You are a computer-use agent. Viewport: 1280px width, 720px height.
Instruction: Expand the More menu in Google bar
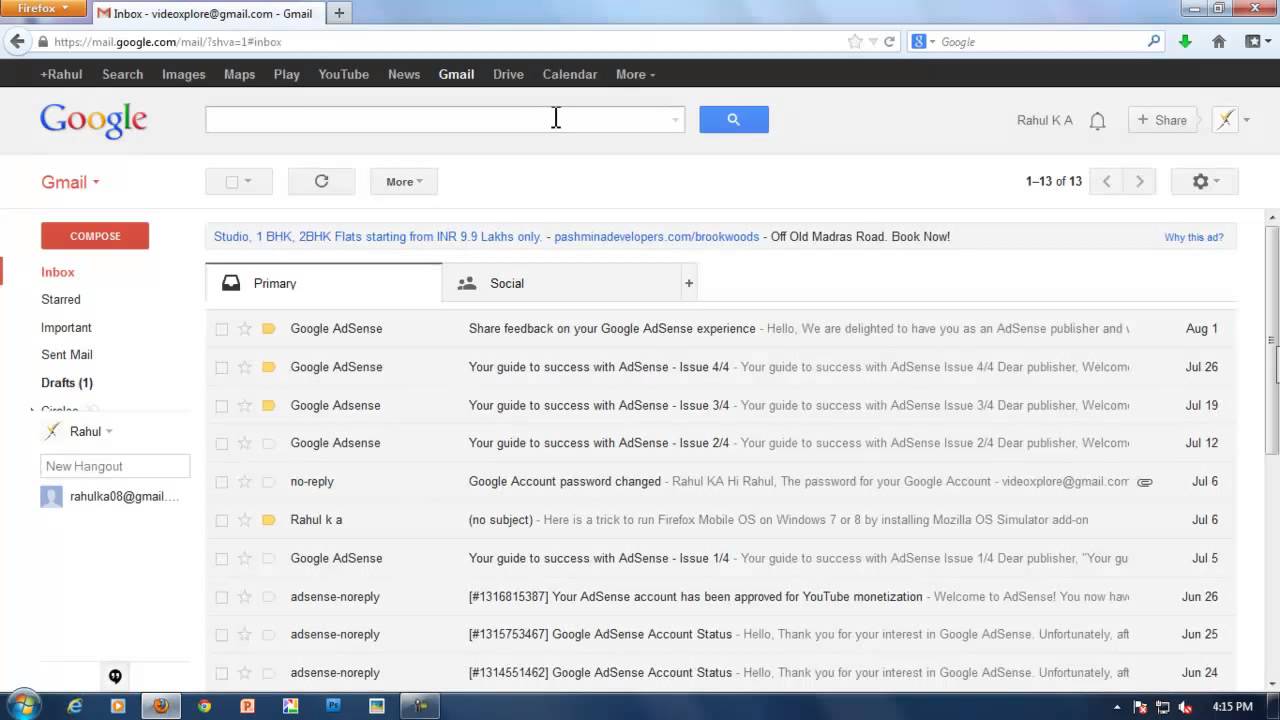[x=635, y=74]
